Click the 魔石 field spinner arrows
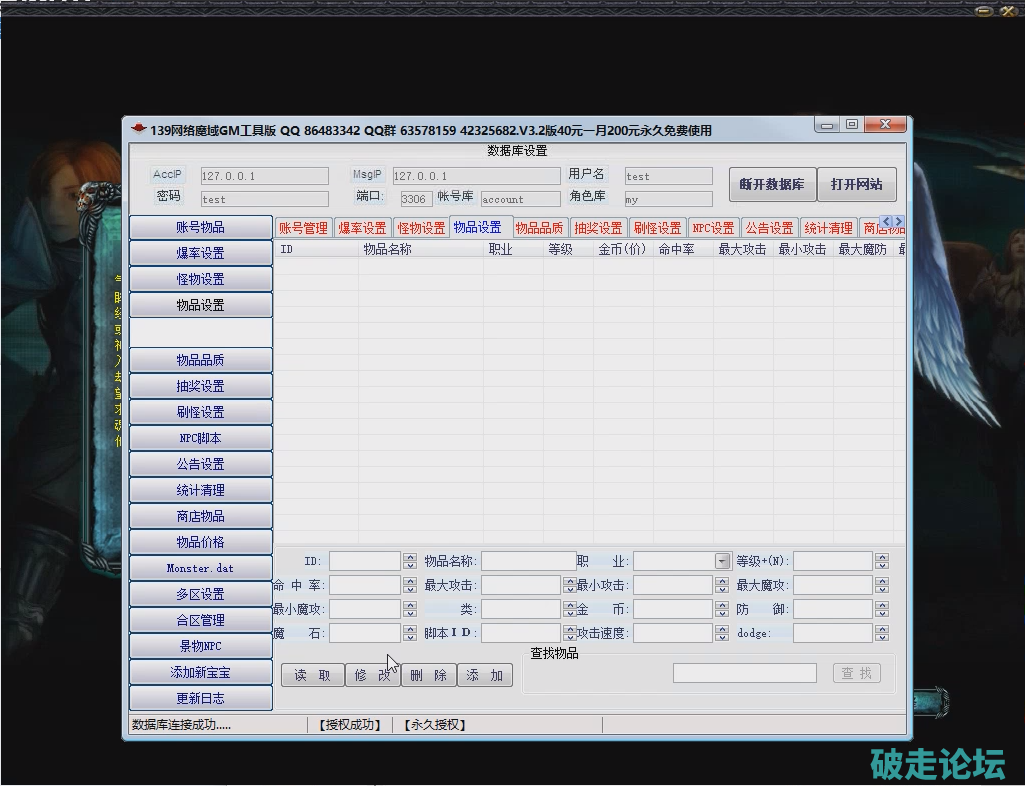The height and width of the screenshot is (786, 1025). pyautogui.click(x=409, y=633)
